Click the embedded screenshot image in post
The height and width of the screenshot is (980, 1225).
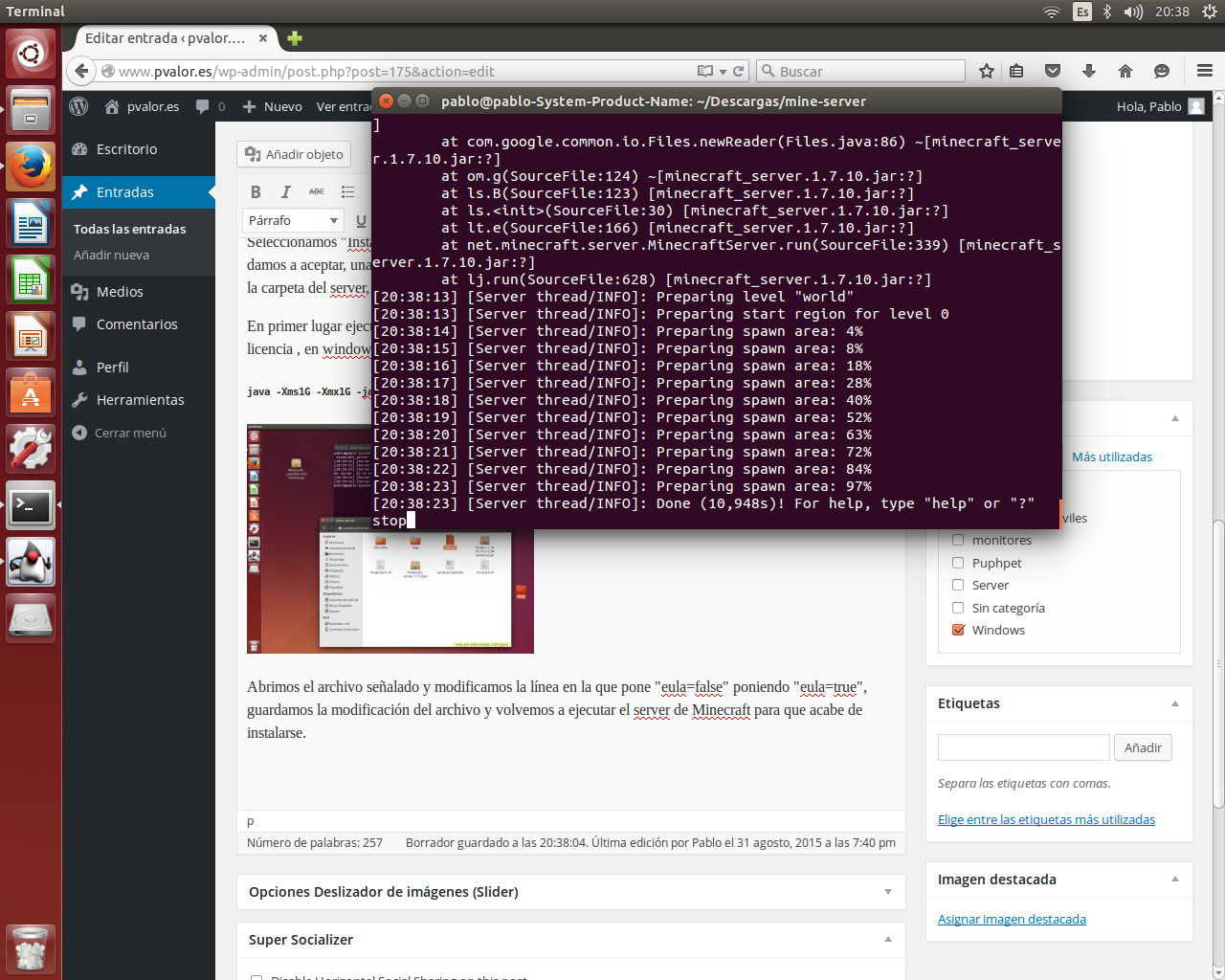point(390,539)
